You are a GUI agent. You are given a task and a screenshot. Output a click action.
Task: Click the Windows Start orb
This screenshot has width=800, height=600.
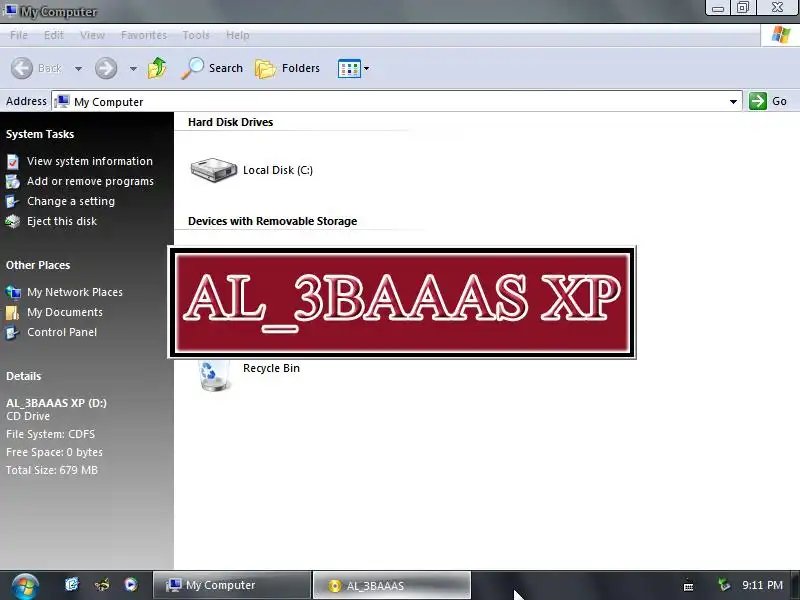24,586
